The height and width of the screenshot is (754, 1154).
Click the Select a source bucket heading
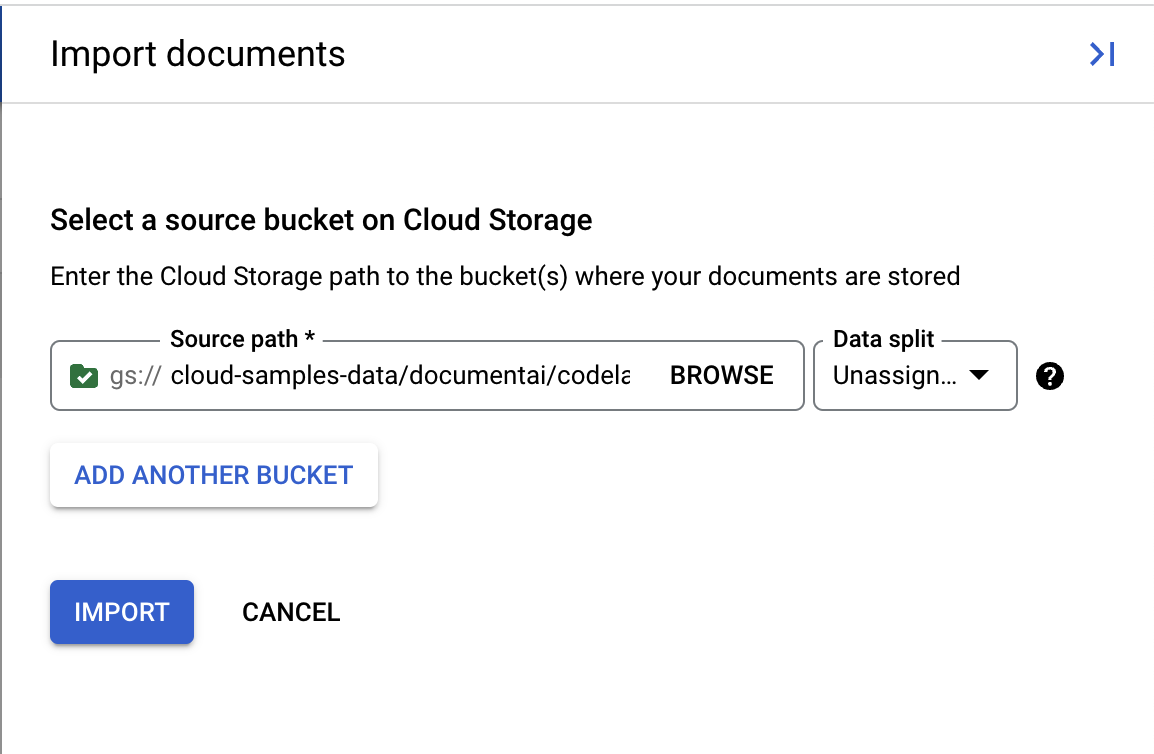321,220
